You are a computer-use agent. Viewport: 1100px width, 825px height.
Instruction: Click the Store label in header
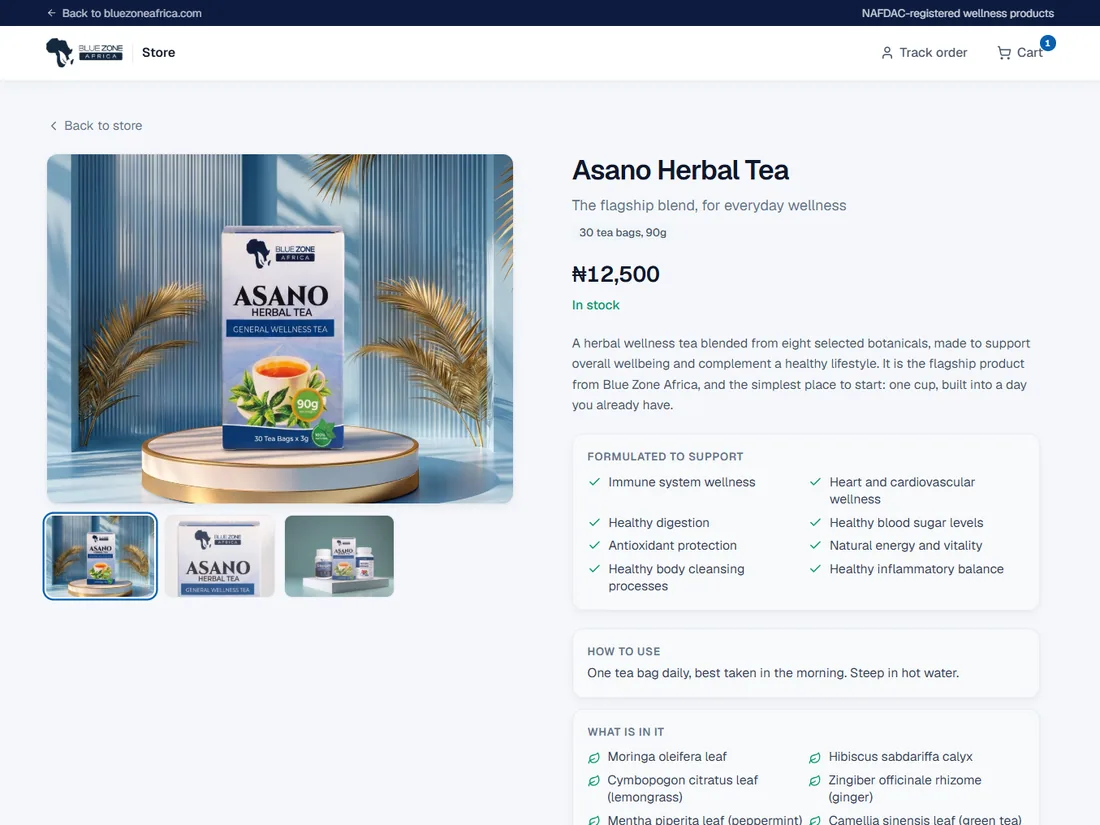tap(159, 53)
